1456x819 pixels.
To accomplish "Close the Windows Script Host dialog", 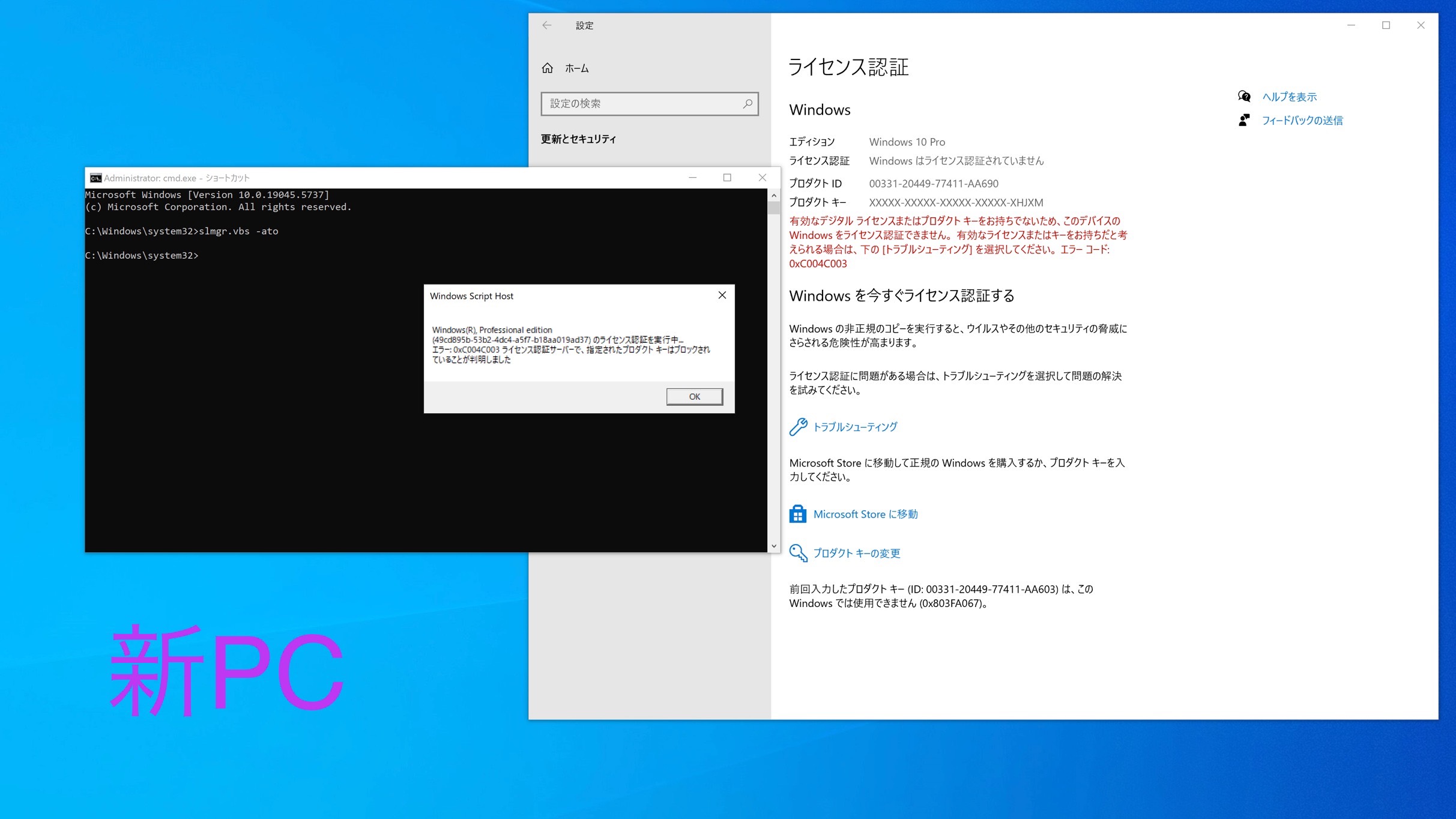I will click(722, 295).
